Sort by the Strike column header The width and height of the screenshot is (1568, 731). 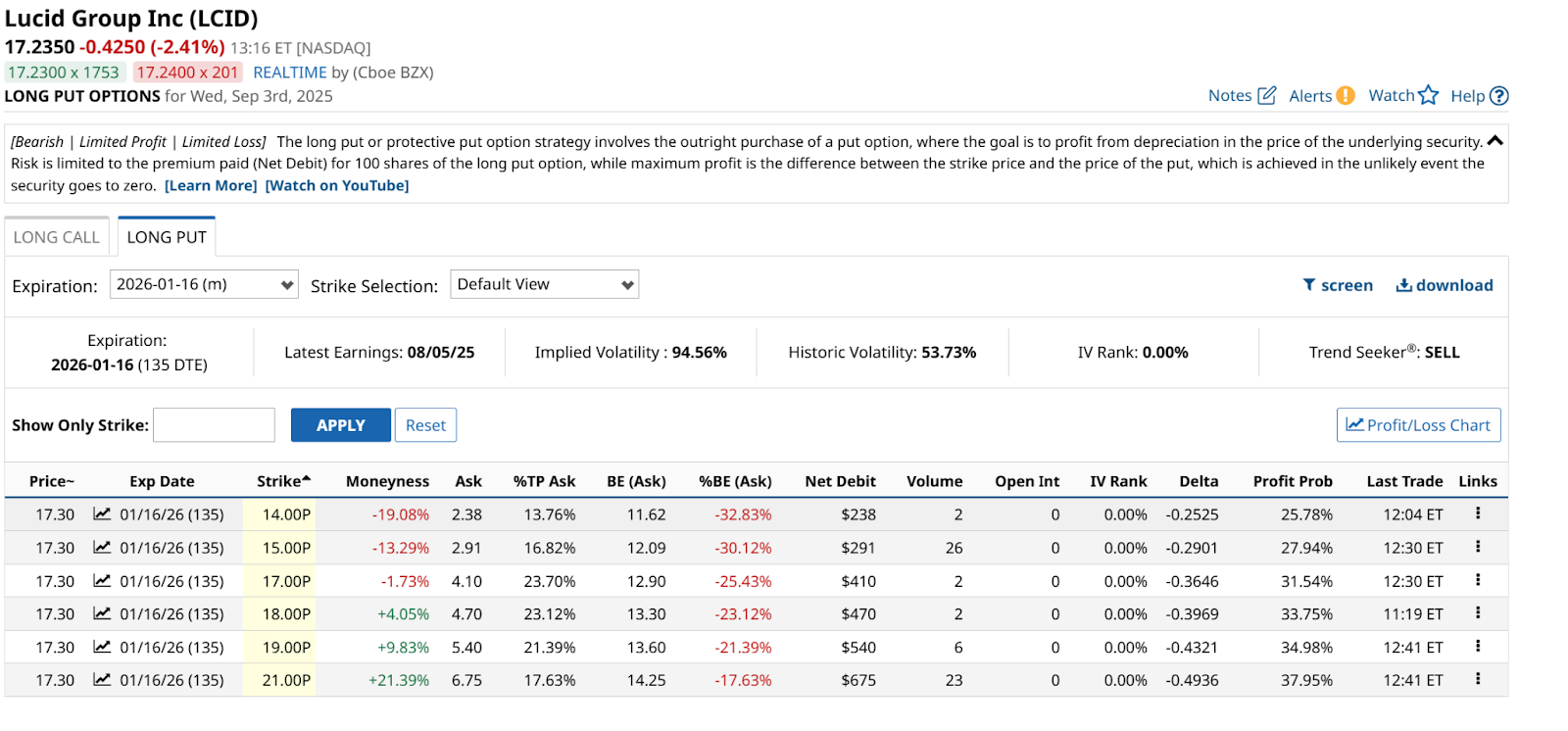point(283,481)
